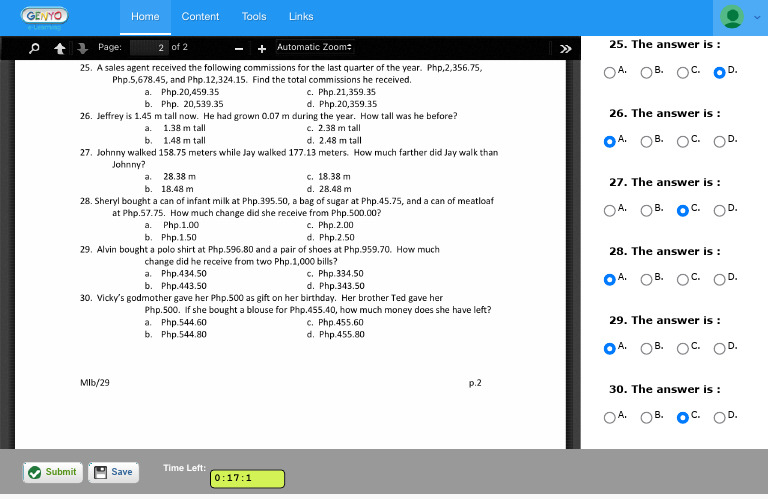Select answer B for question 27
The height and width of the screenshot is (499, 768).
click(x=646, y=211)
